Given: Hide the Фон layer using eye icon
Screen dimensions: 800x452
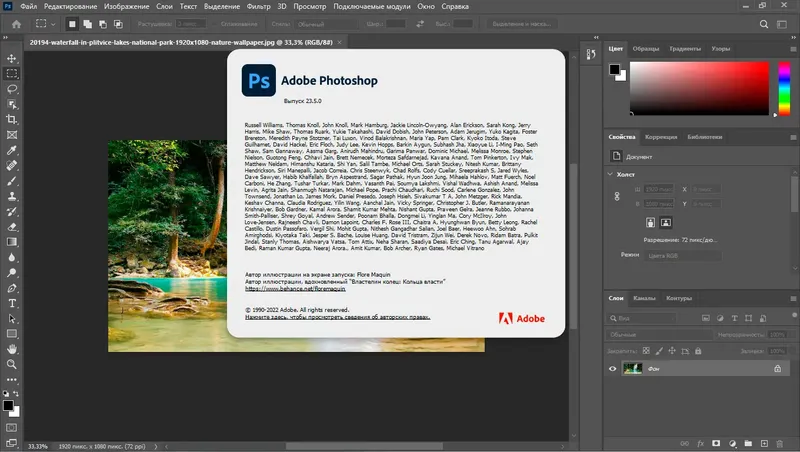Looking at the screenshot, I should coord(614,368).
